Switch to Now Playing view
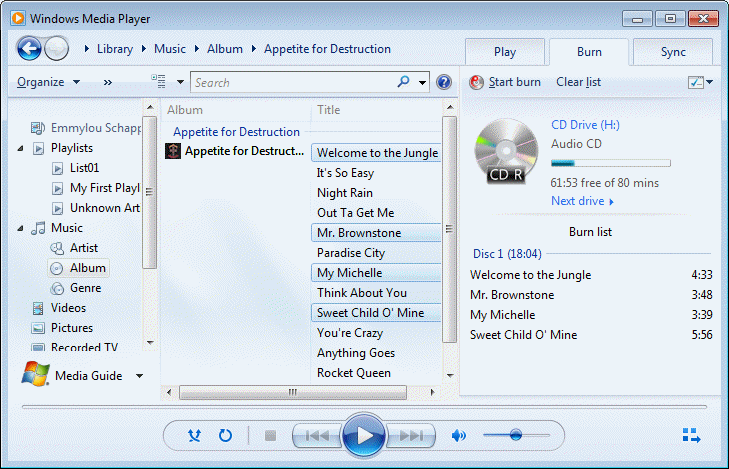Viewport: 729px width, 469px height. [x=691, y=435]
